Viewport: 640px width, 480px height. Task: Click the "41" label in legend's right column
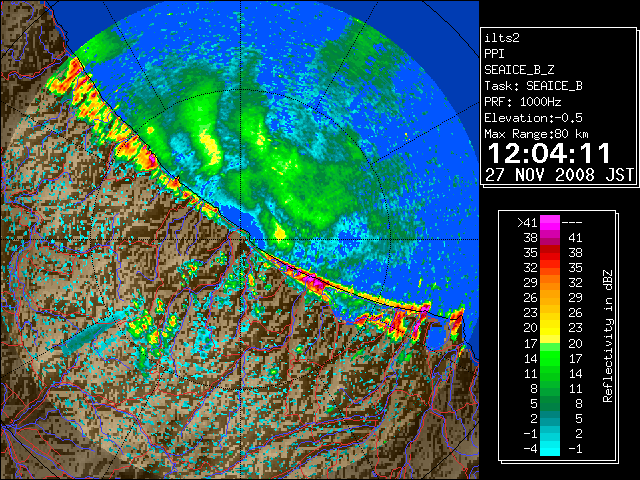point(575,238)
